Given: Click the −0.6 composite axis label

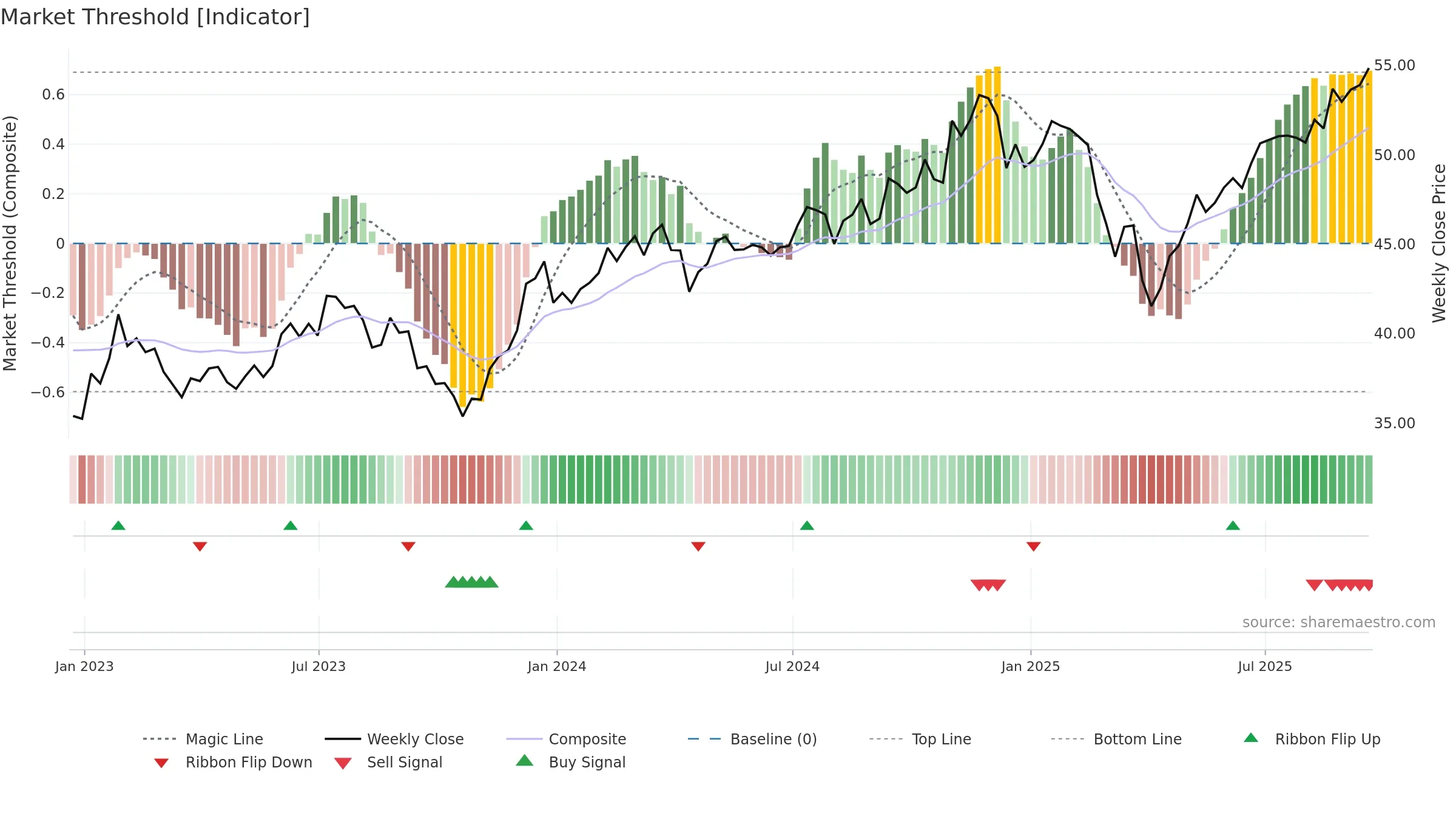Looking at the screenshot, I should [x=48, y=393].
